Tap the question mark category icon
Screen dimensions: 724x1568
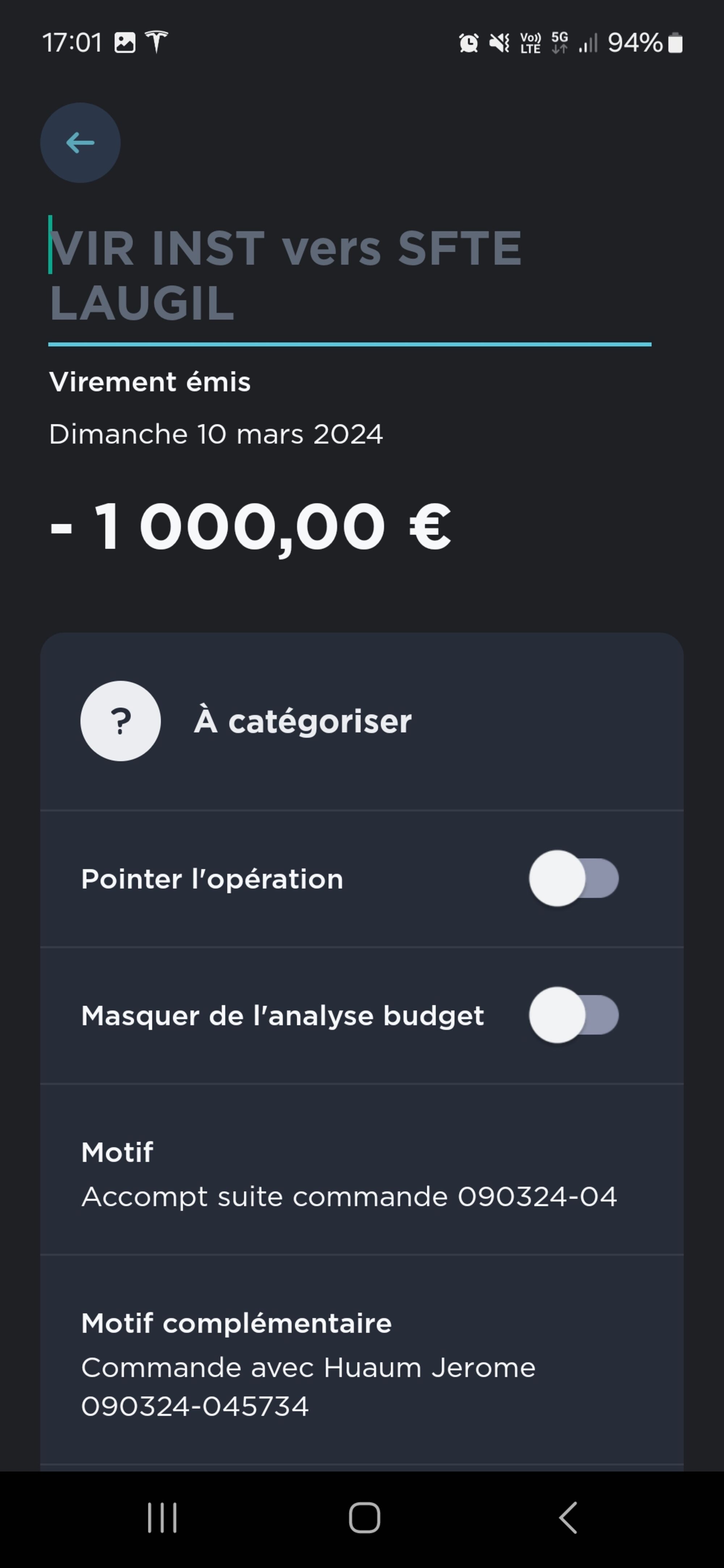point(121,721)
